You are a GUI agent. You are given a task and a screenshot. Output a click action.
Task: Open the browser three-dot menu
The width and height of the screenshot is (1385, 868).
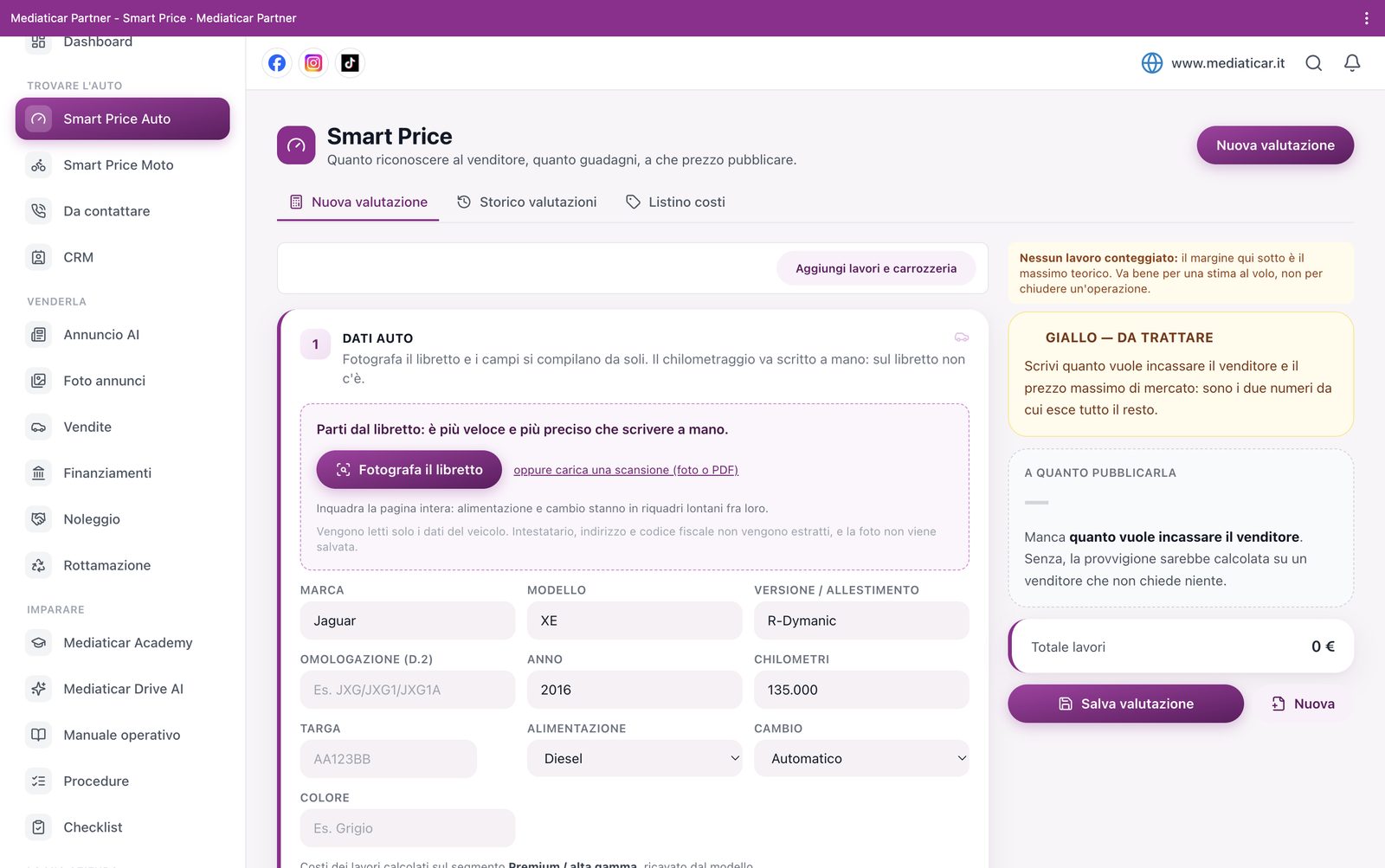tap(1366, 18)
